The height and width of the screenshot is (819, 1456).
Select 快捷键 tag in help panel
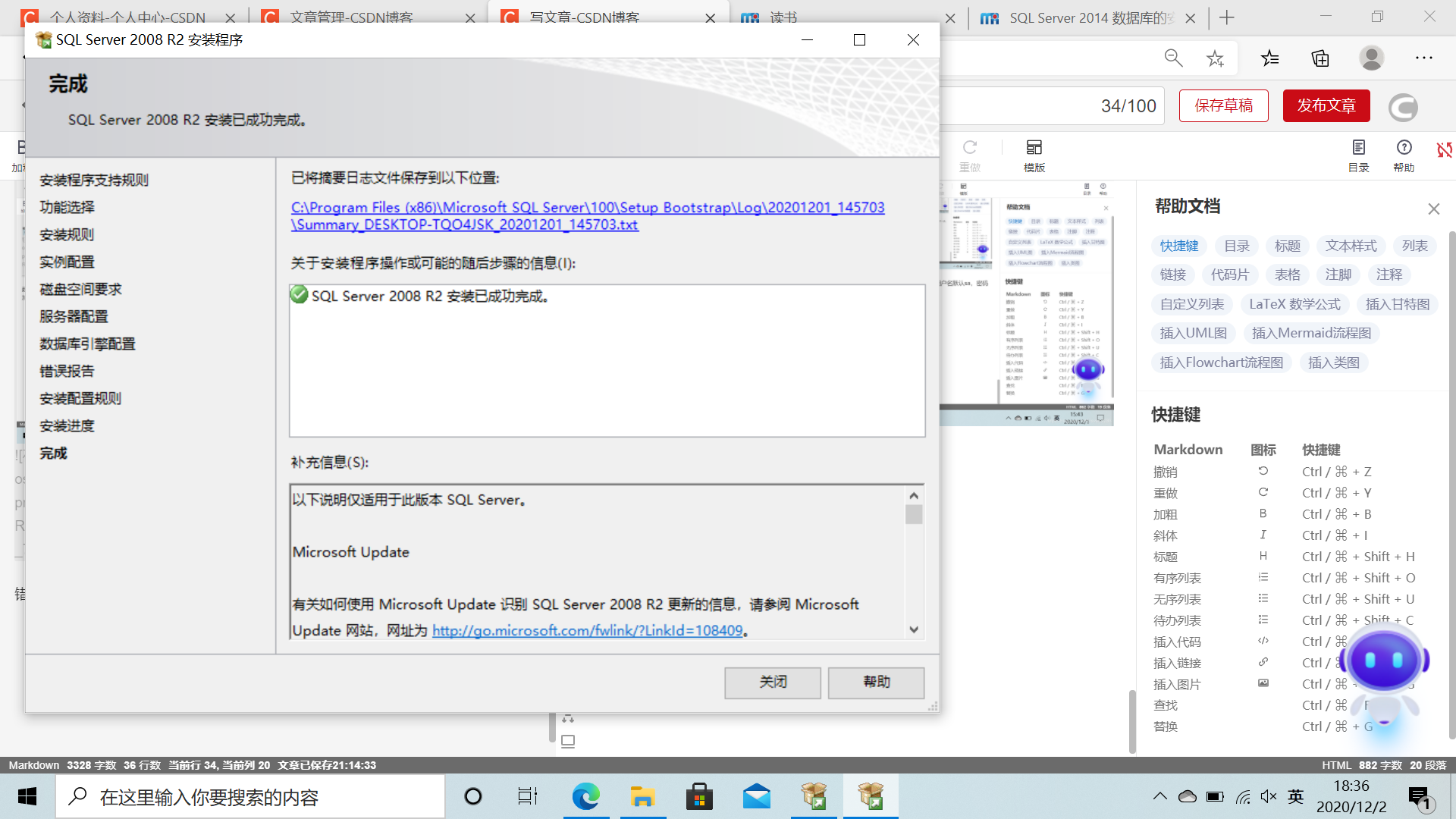coord(1179,246)
